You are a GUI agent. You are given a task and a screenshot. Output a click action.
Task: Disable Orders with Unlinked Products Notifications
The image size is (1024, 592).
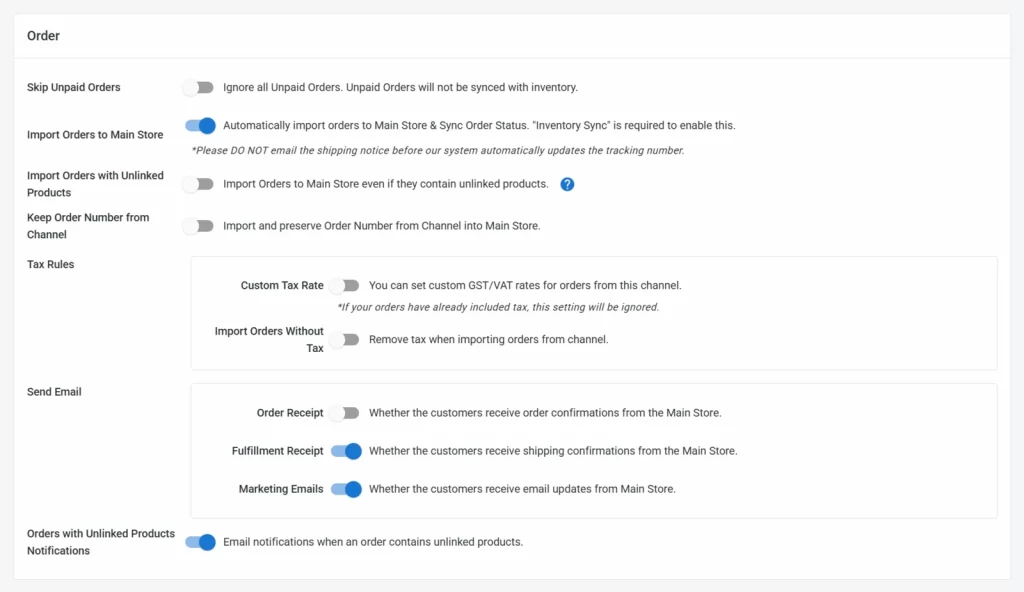pyautogui.click(x=199, y=542)
